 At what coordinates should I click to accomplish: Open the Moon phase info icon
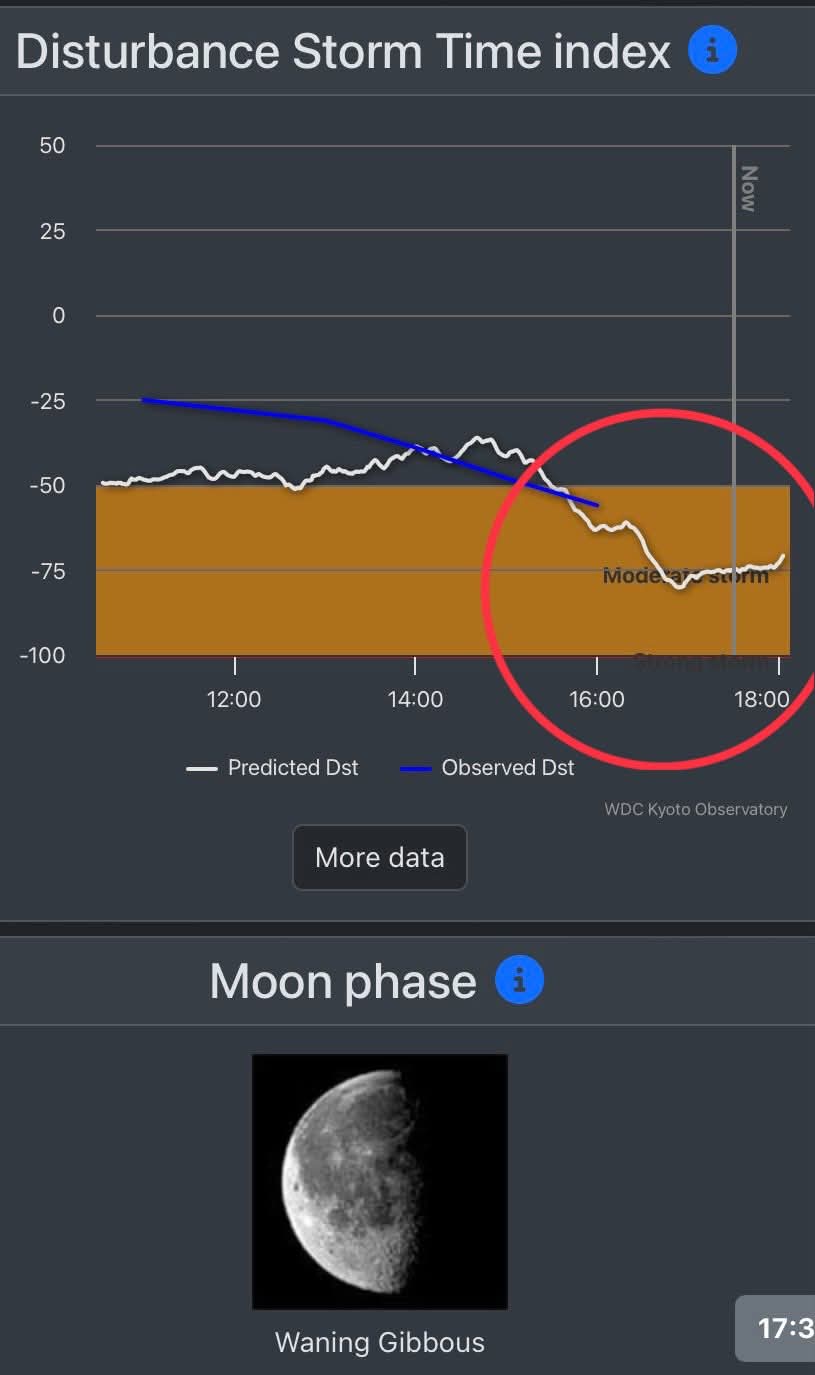pyautogui.click(x=519, y=981)
